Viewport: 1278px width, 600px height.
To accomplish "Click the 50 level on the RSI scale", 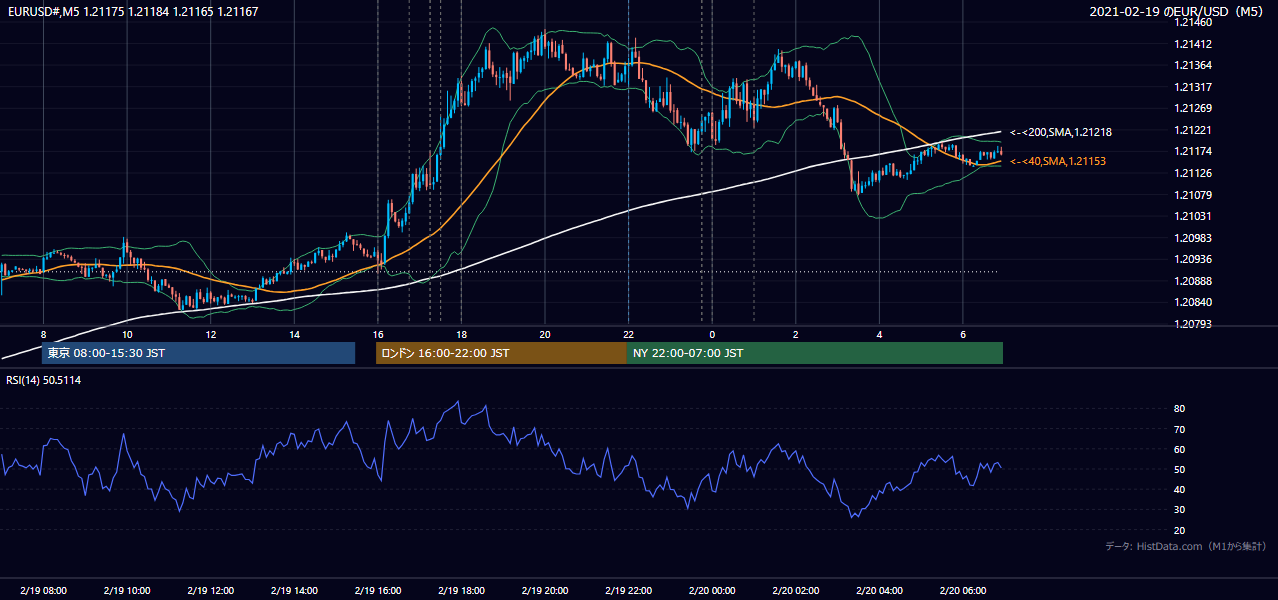I will click(x=1180, y=469).
